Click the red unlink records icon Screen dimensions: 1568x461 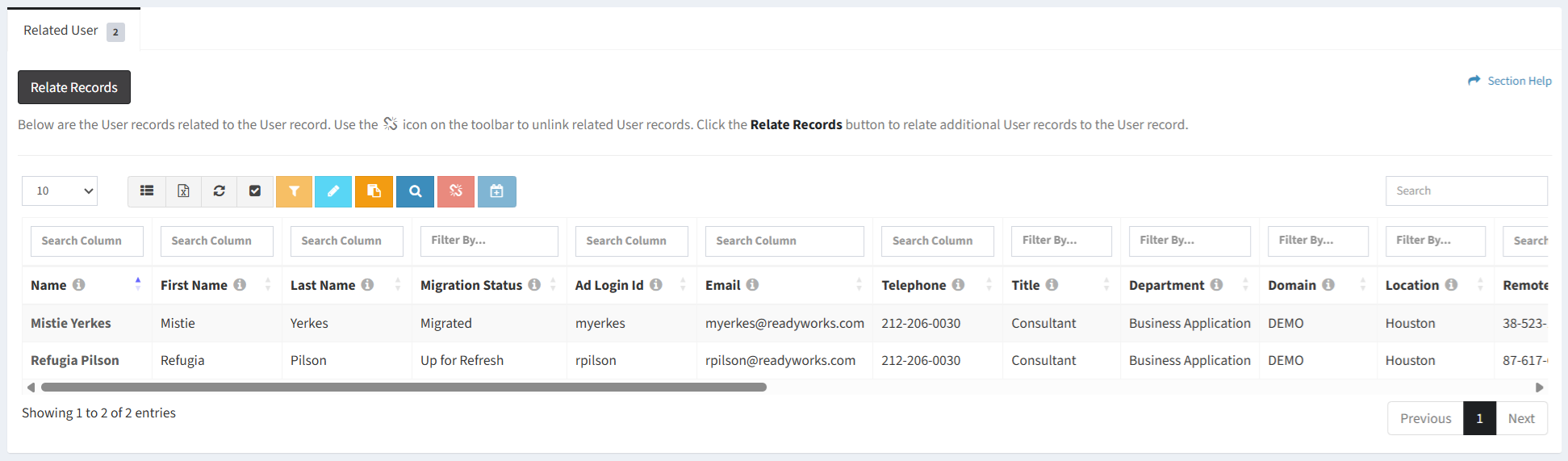click(x=456, y=191)
